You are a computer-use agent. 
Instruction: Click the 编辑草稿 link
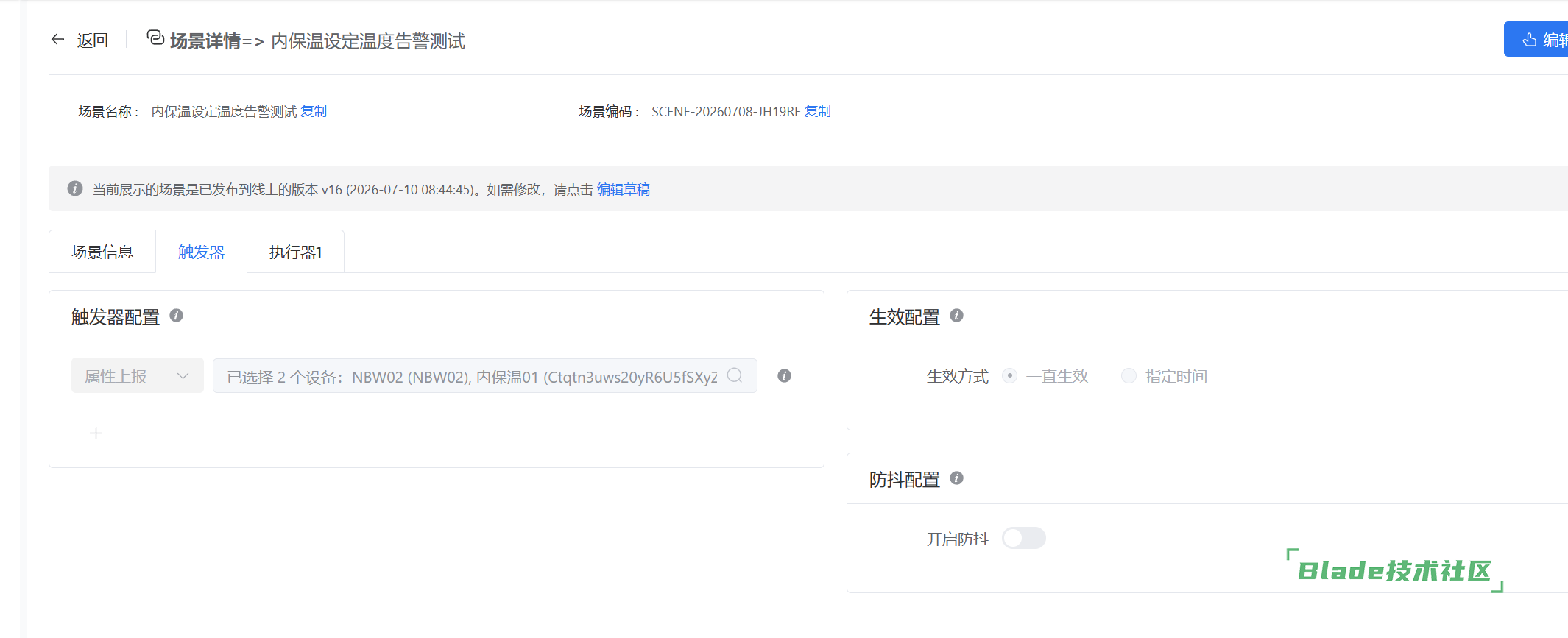pyautogui.click(x=623, y=190)
